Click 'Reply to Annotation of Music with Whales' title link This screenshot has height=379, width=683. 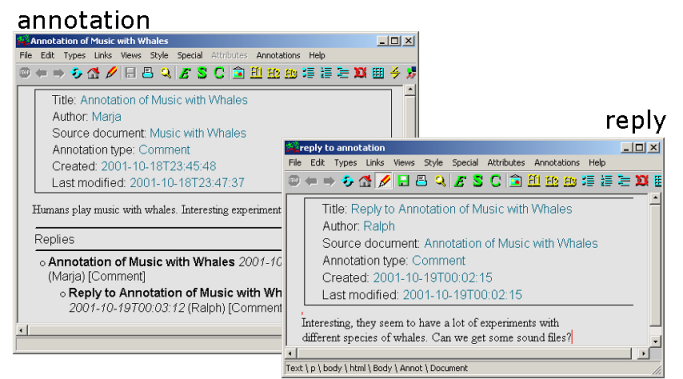pos(462,209)
